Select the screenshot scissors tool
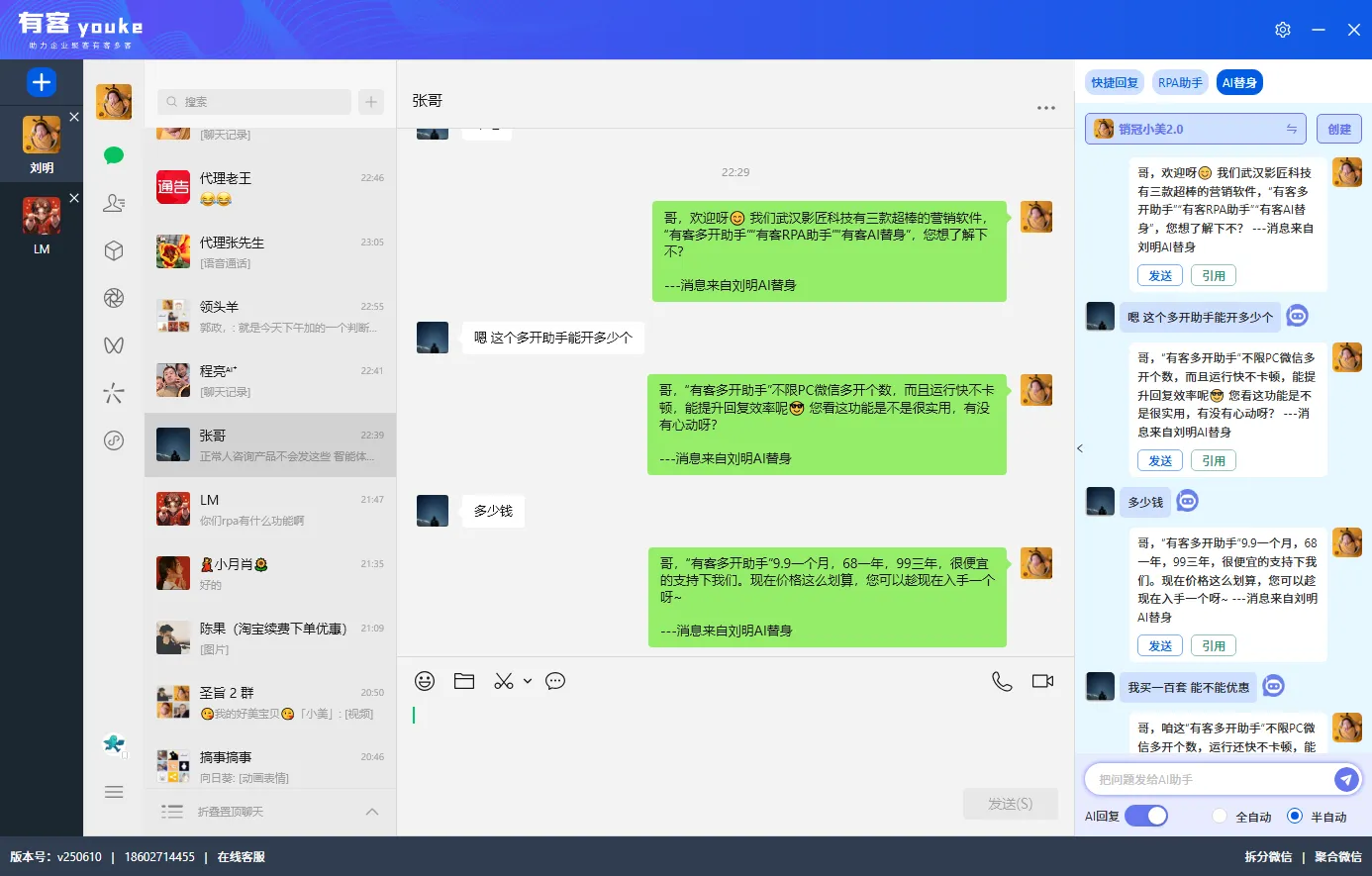 point(503,681)
